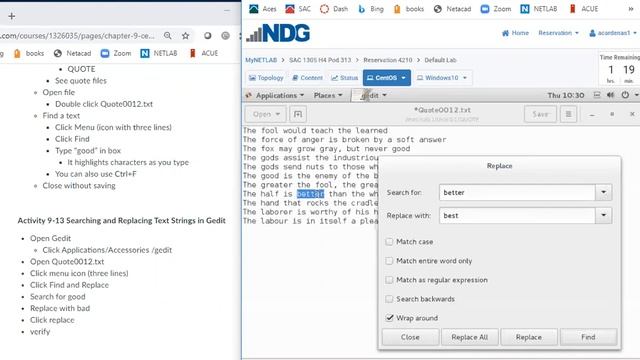
Task: Open the Netacad bookmark in right browser
Action: coord(452,9)
